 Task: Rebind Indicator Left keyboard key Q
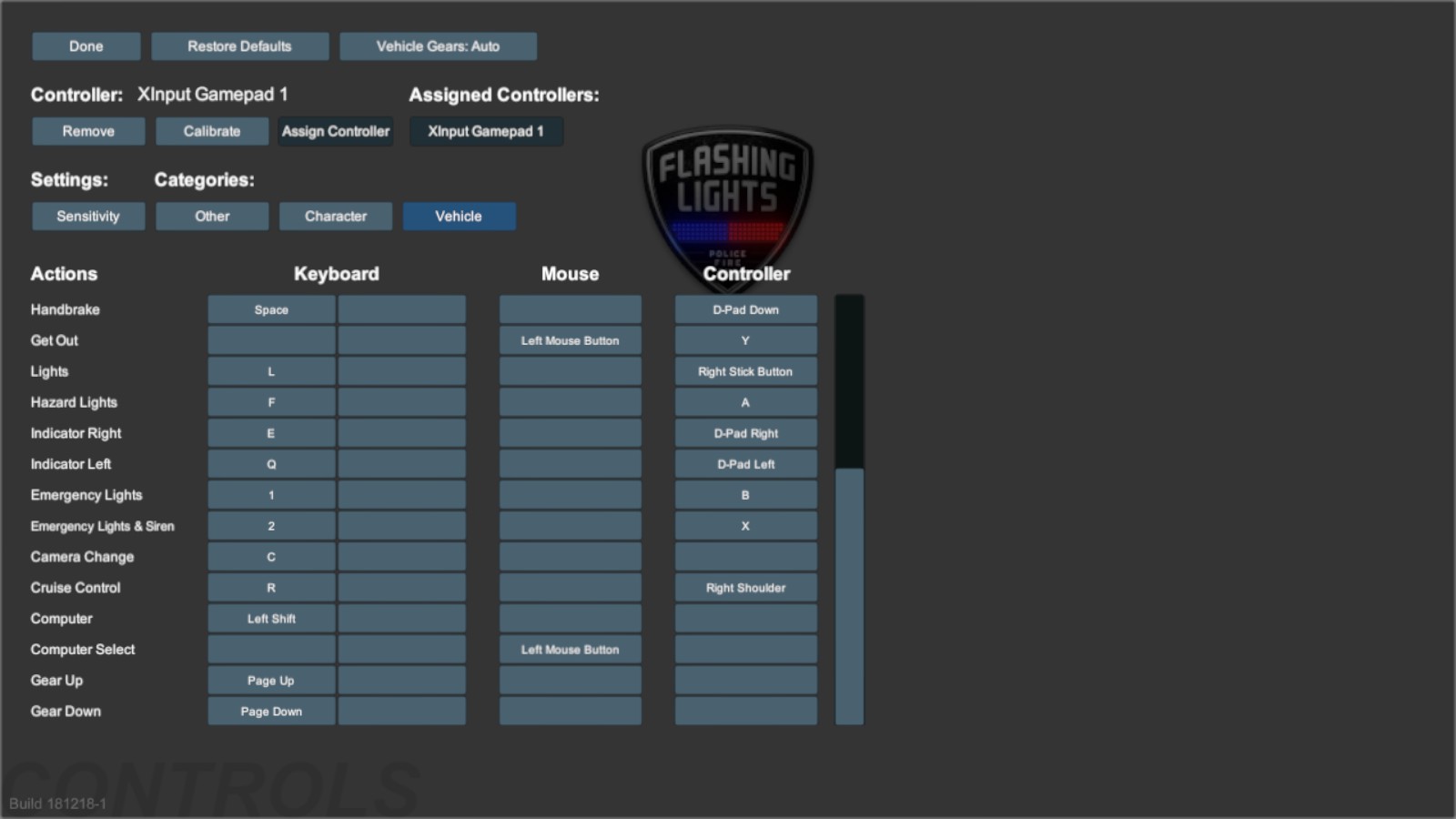pyautogui.click(x=271, y=464)
